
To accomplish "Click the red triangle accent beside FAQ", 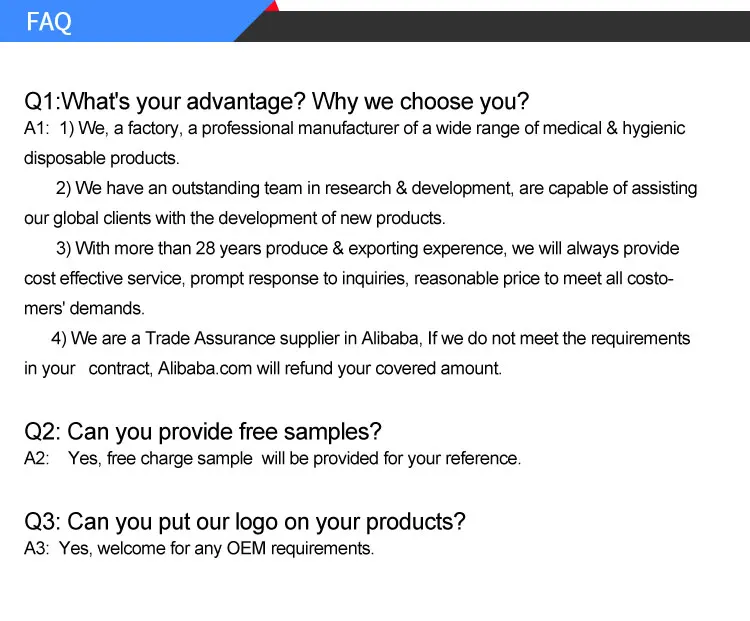I will coord(273,5).
